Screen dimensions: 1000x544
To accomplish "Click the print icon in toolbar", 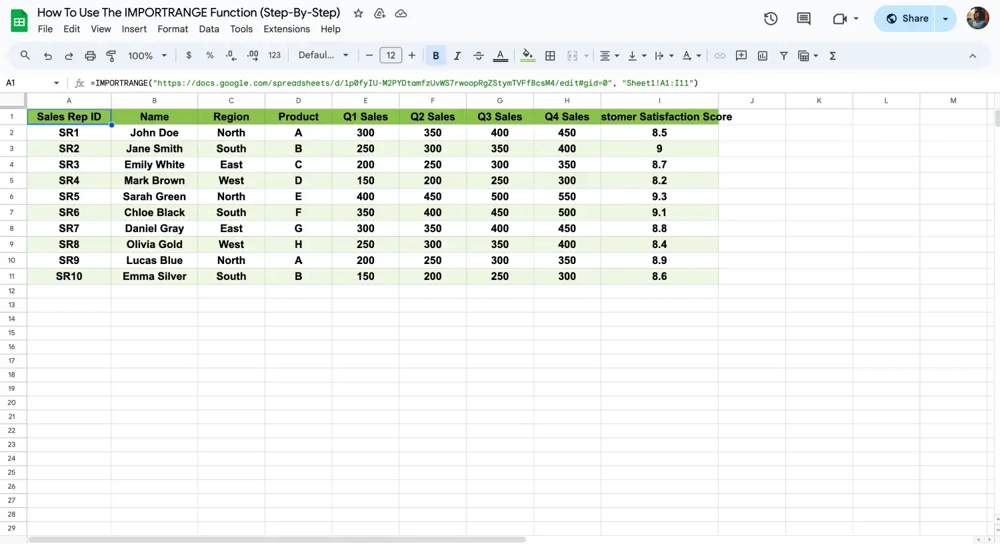I will click(90, 56).
